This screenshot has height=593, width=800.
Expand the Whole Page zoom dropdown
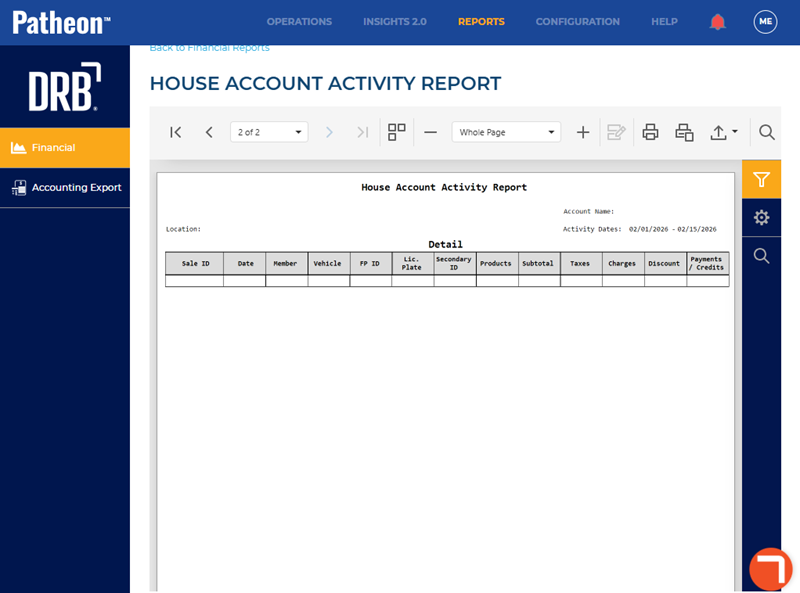click(506, 132)
